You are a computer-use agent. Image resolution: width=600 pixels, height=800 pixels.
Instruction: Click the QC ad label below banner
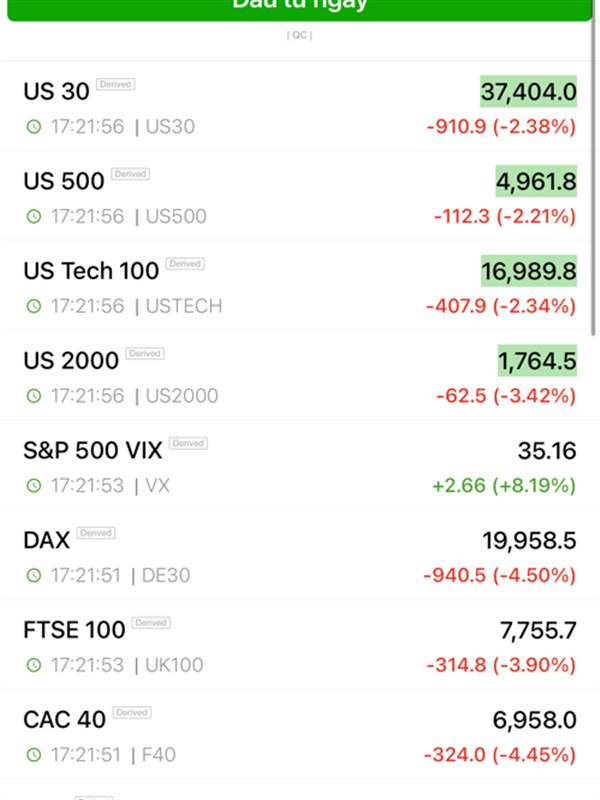click(300, 35)
